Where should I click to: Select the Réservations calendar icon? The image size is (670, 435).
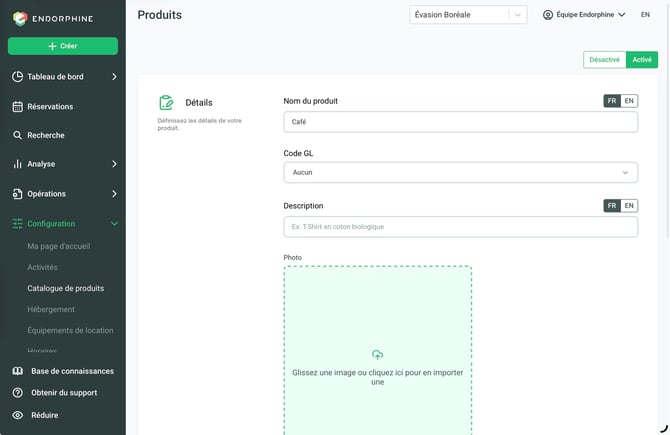coord(18,106)
